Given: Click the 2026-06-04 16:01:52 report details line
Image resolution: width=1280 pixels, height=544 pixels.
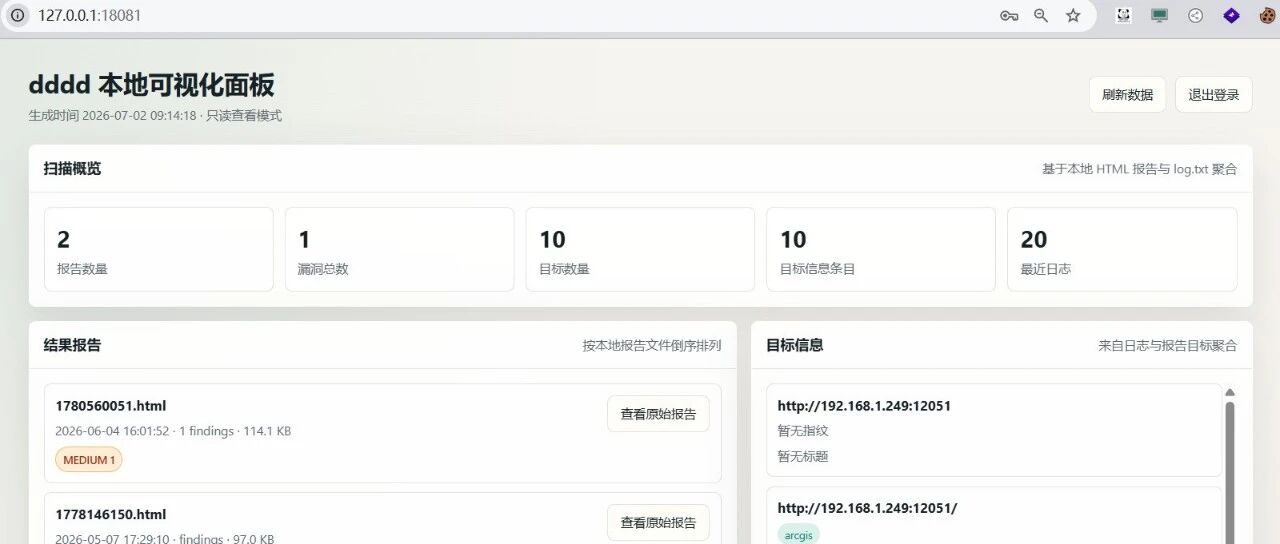Looking at the screenshot, I should click(173, 431).
